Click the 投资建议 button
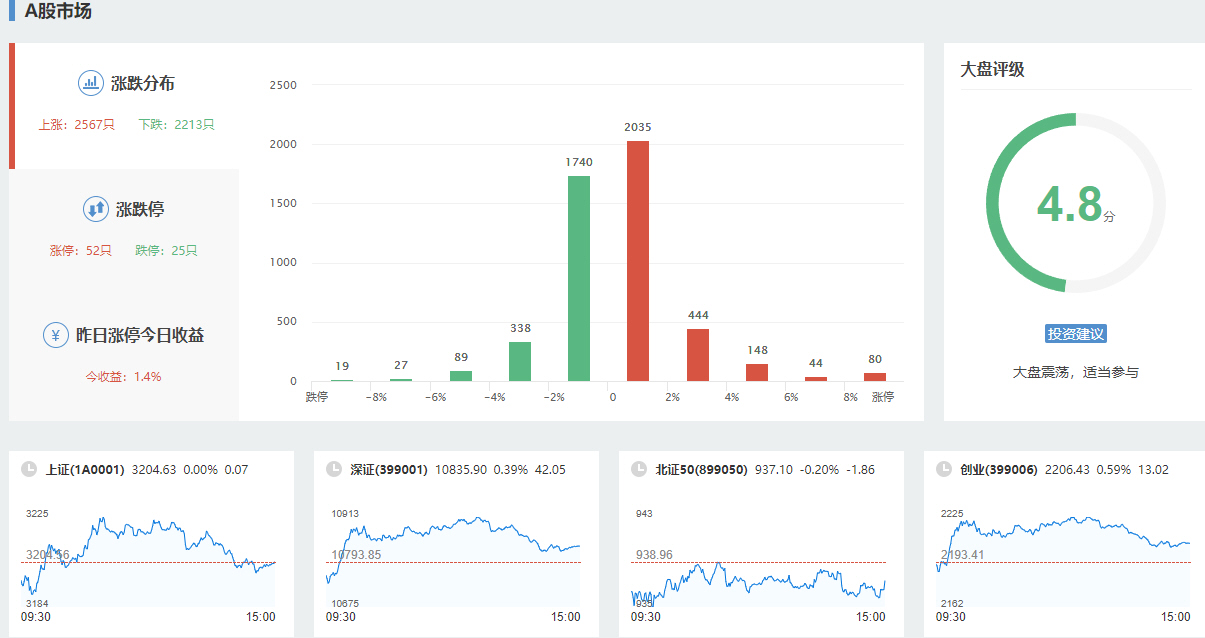This screenshot has height=638, width=1205. click(1076, 334)
